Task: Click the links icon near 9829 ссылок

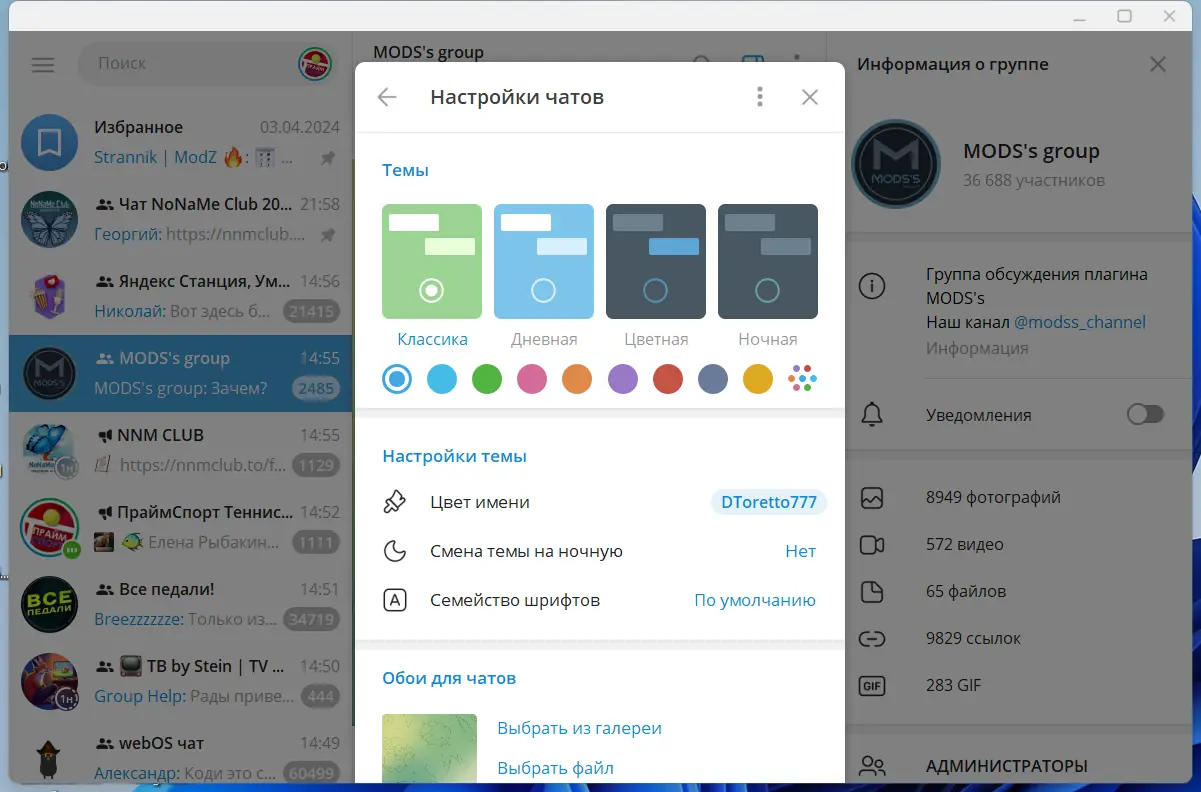Action: pyautogui.click(x=871, y=638)
